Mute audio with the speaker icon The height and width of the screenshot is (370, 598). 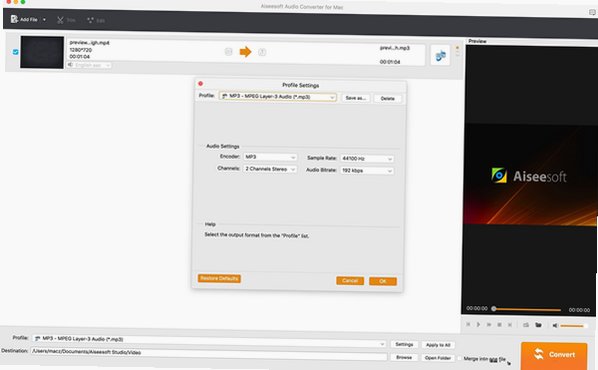pos(555,325)
